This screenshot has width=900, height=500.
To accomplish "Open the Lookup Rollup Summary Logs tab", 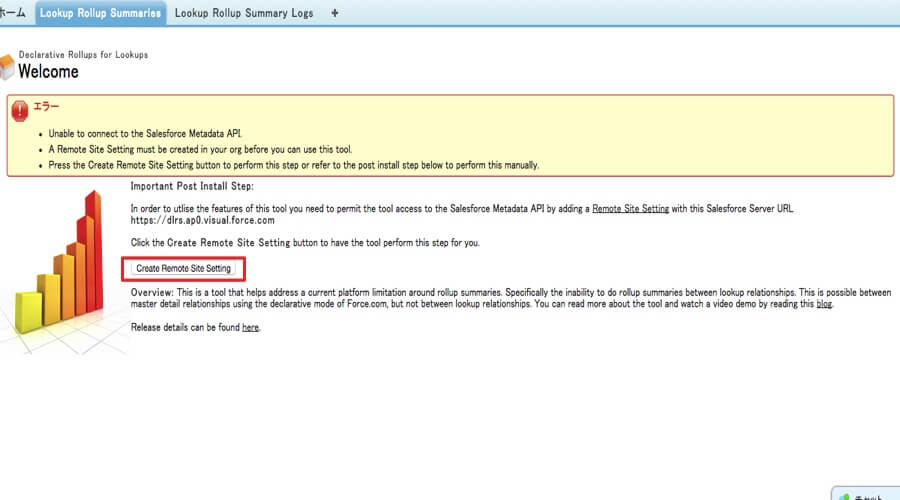I will (244, 13).
